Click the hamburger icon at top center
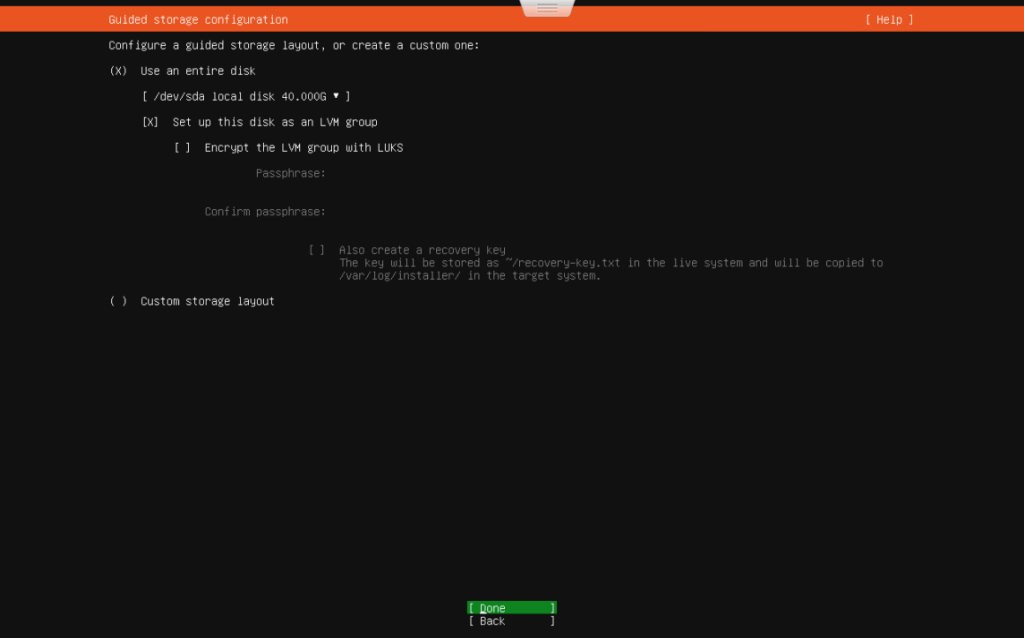The image size is (1024, 638). [546, 8]
